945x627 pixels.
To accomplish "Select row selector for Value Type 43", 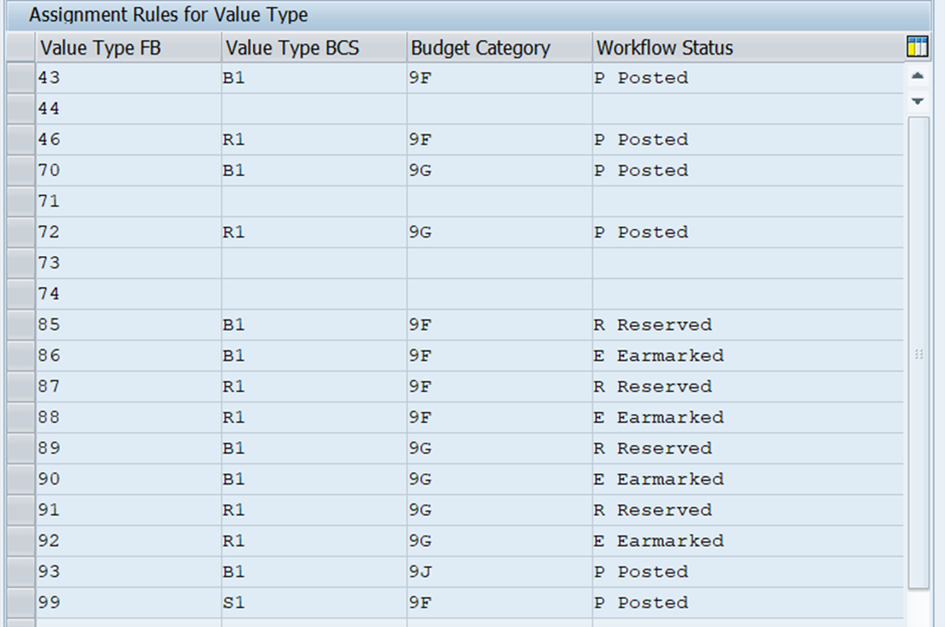I will click(20, 78).
